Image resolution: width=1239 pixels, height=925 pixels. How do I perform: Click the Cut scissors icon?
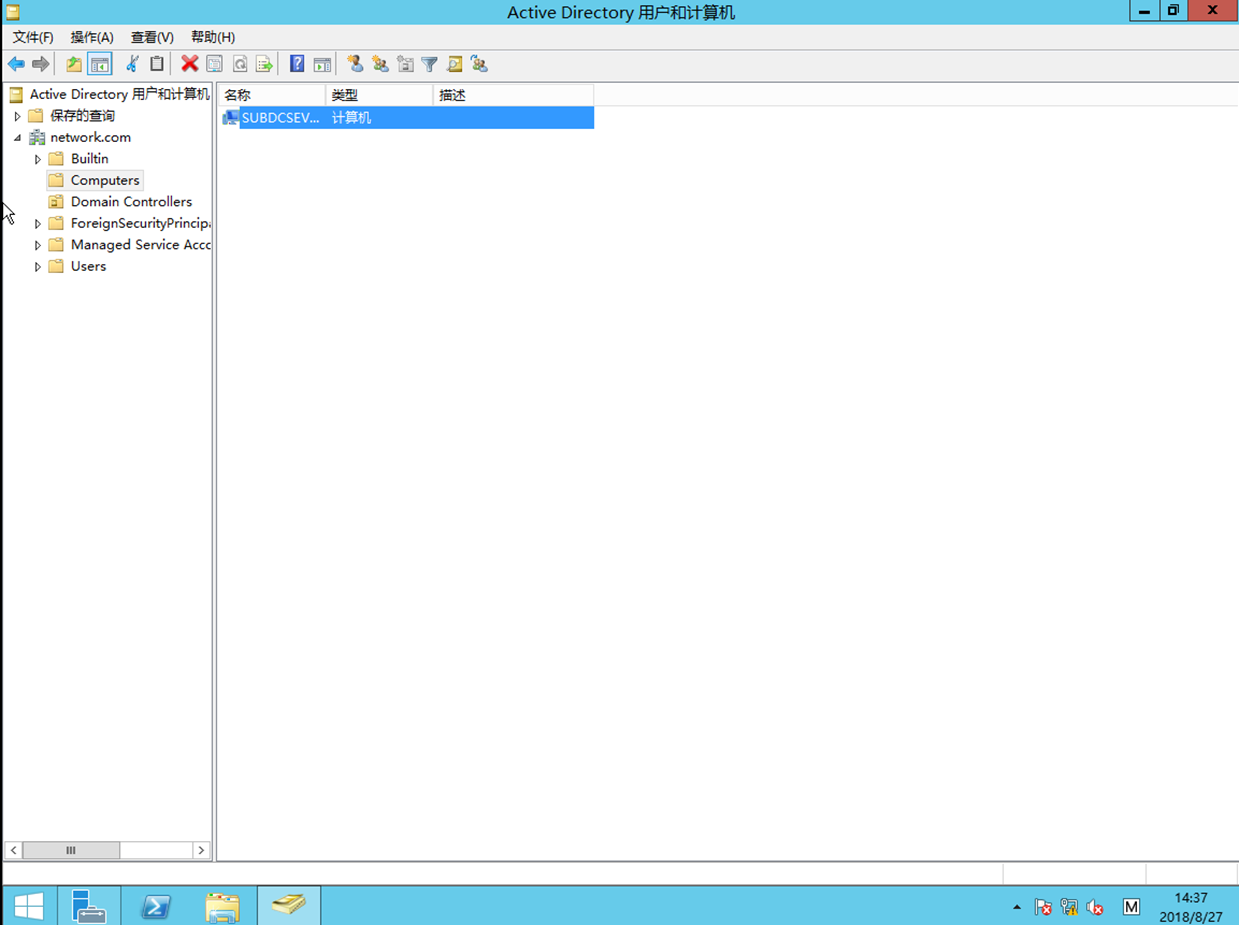132,64
